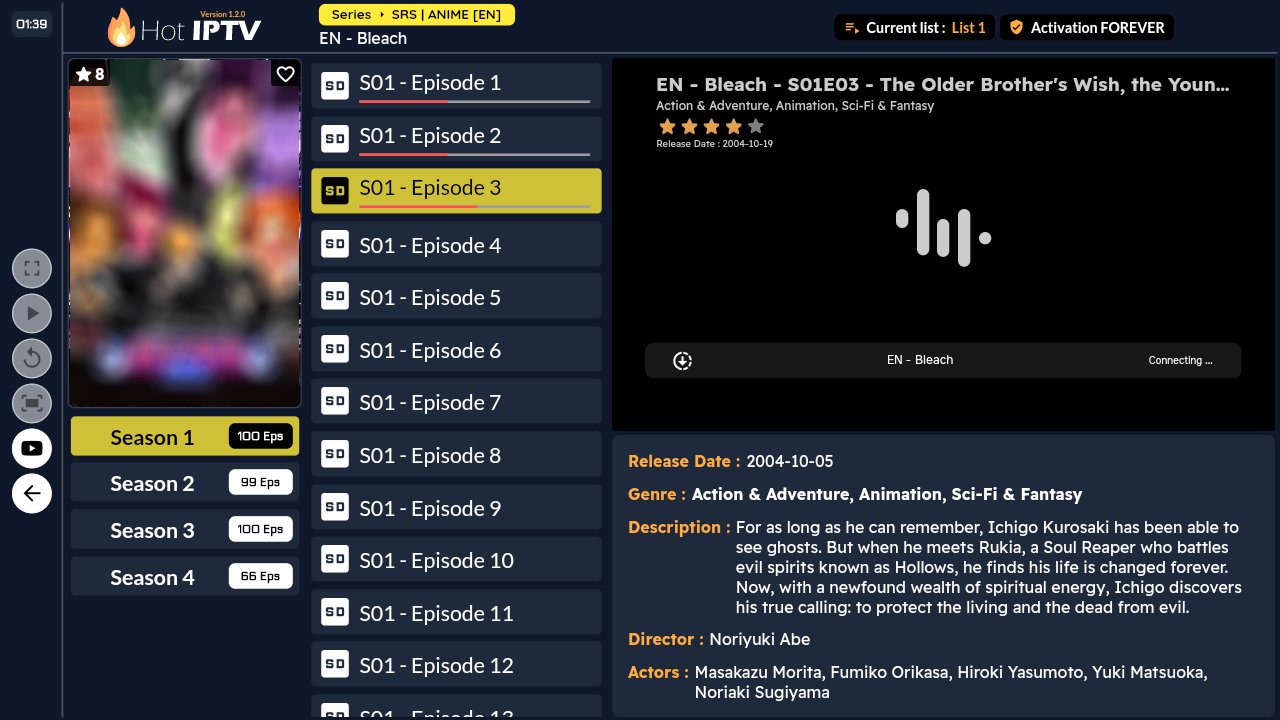Click director name Noriyuki Abe
Image resolution: width=1280 pixels, height=720 pixels.
coord(760,639)
